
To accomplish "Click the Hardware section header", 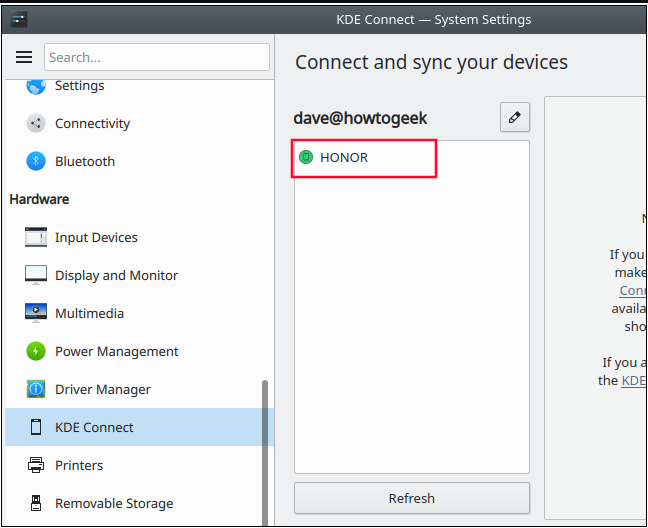I will point(39,199).
